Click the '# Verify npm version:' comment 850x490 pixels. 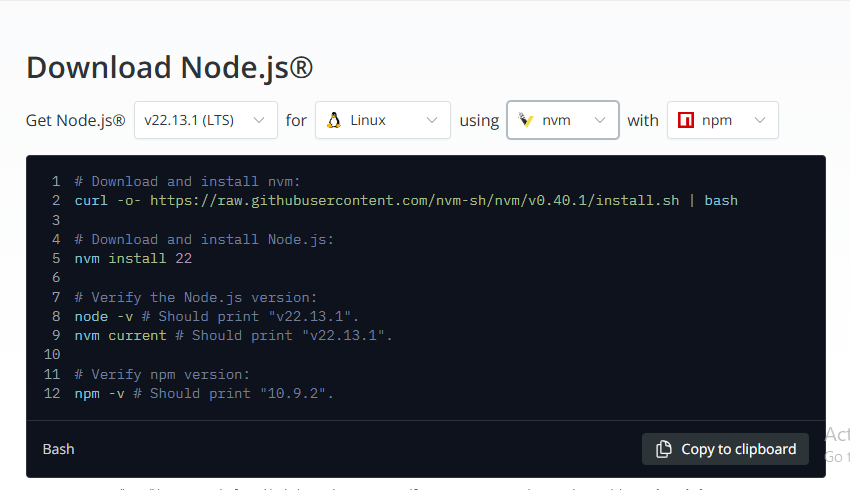[162, 375]
